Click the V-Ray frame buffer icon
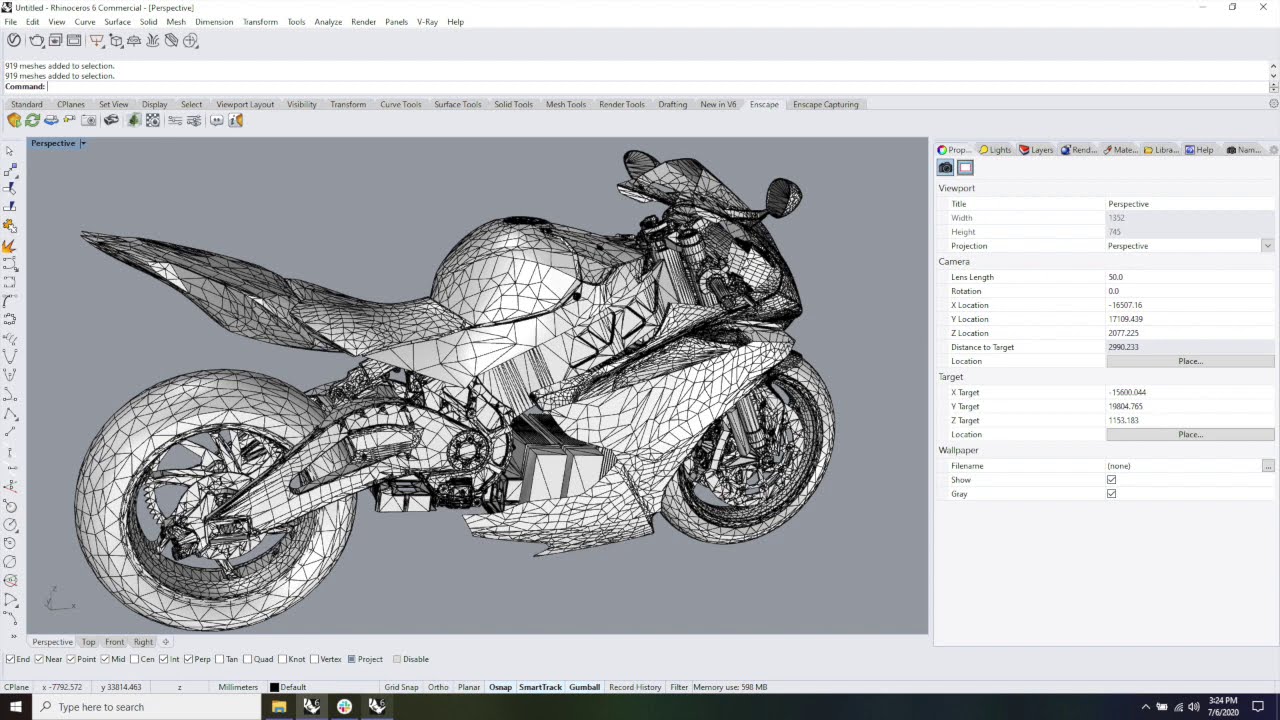The width and height of the screenshot is (1280, 720). 74,40
